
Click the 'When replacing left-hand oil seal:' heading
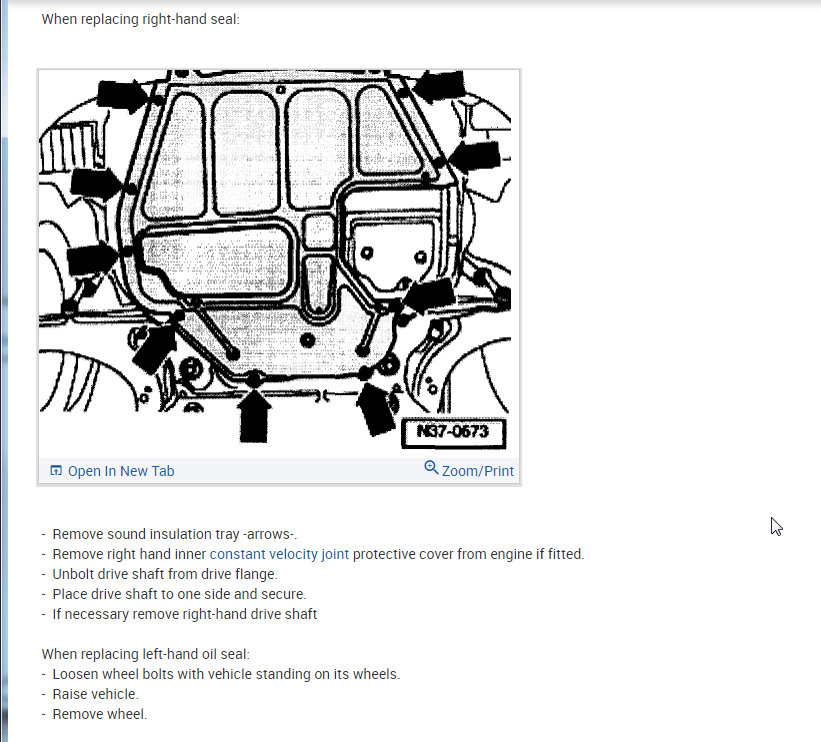[146, 654]
